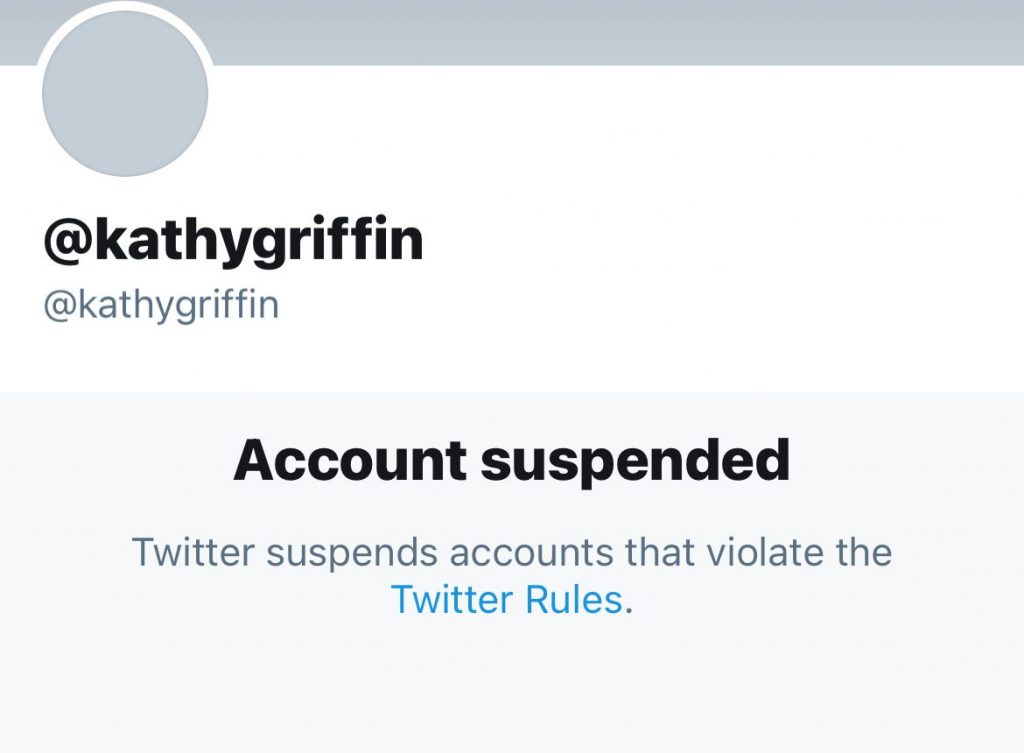Click the Account suspended heading

(x=512, y=461)
